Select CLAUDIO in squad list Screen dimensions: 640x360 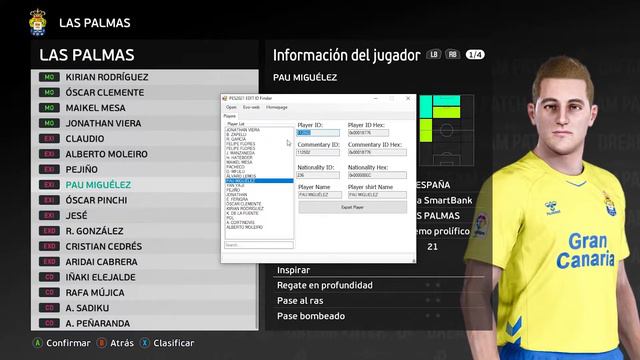pos(144,139)
